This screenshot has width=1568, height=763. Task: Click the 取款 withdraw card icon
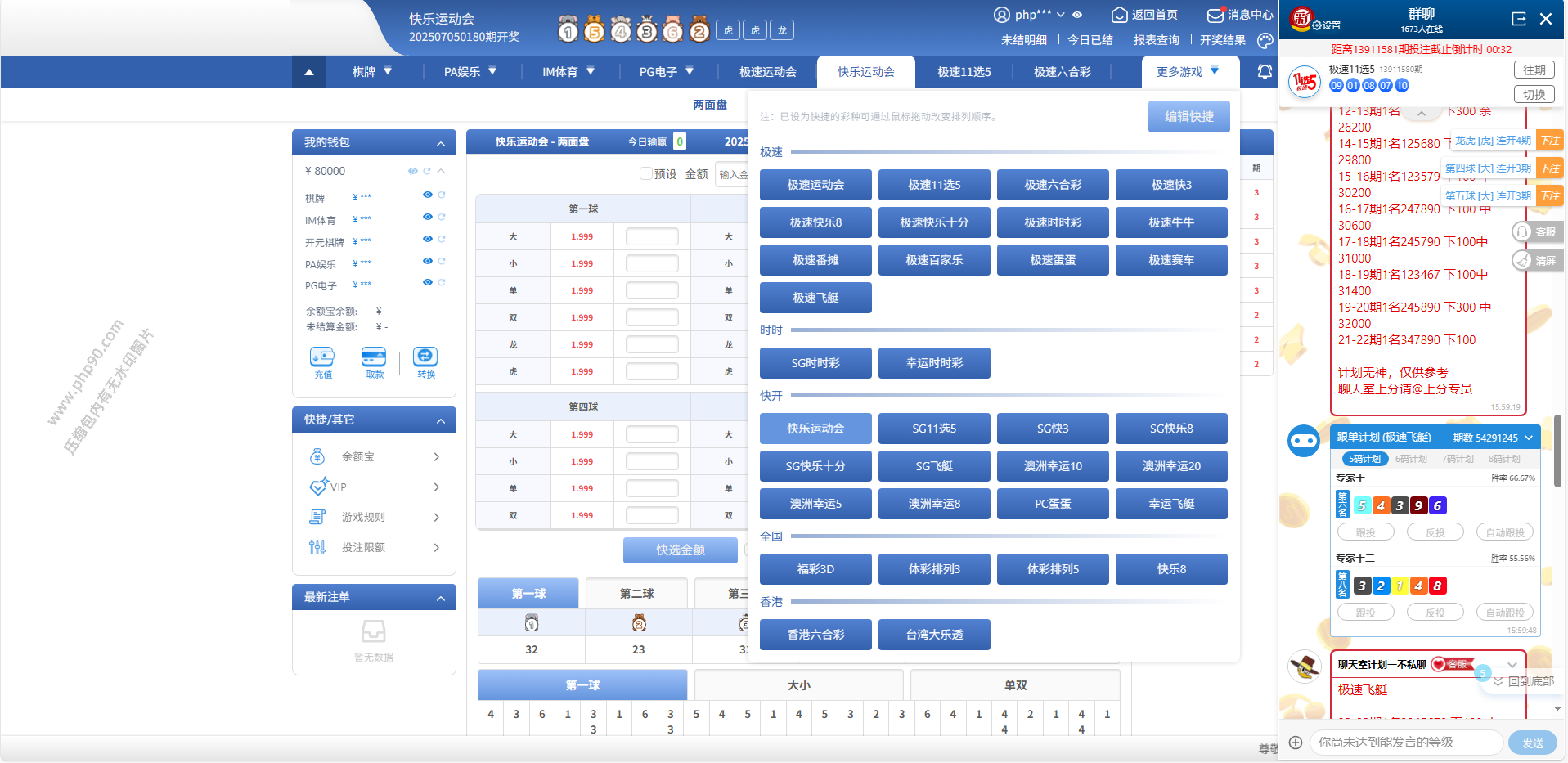(374, 357)
